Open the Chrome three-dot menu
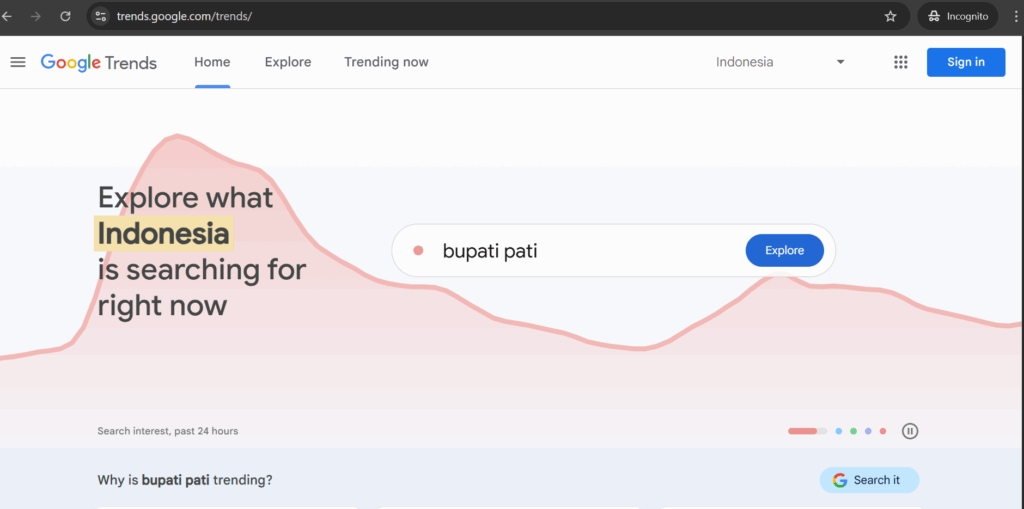Viewport: 1024px width, 509px height. [1016, 16]
